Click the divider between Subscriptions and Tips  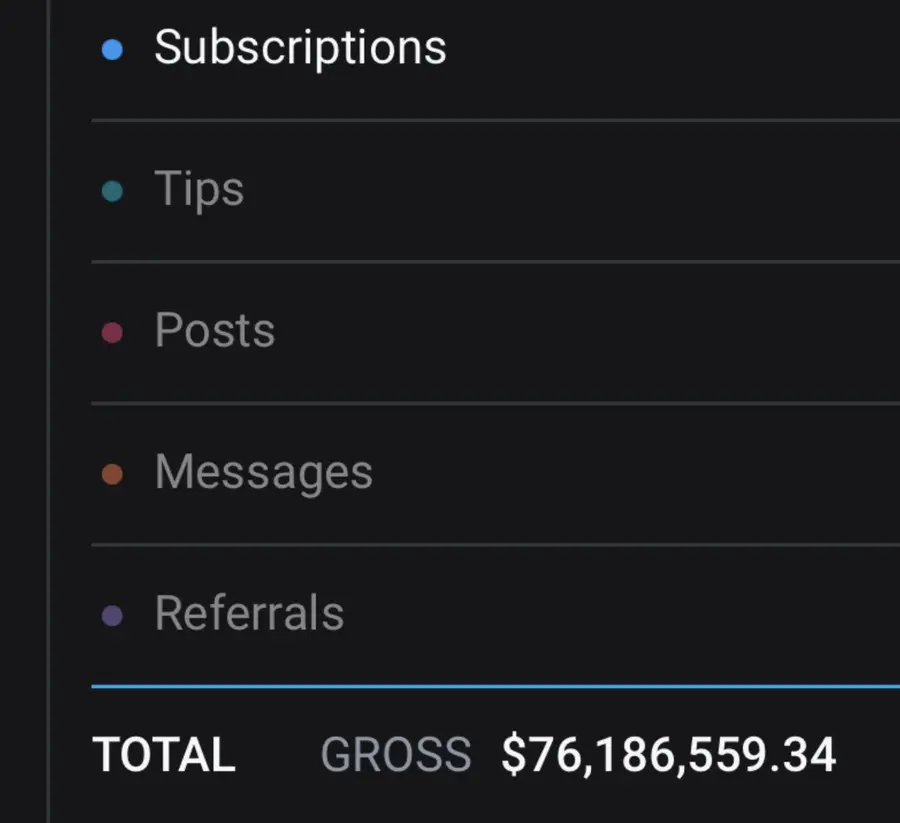click(495, 120)
